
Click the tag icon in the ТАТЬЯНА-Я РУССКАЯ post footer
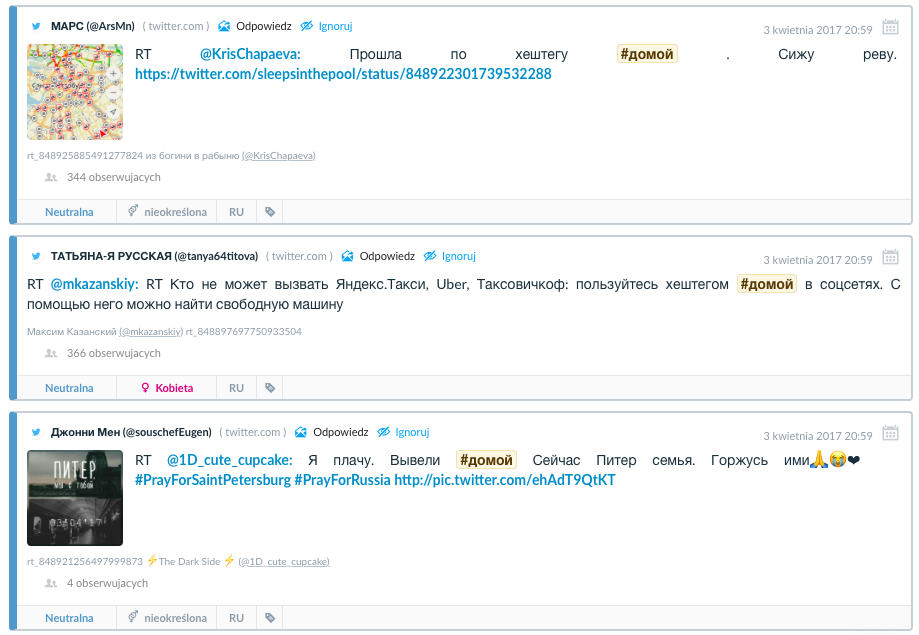click(x=269, y=388)
